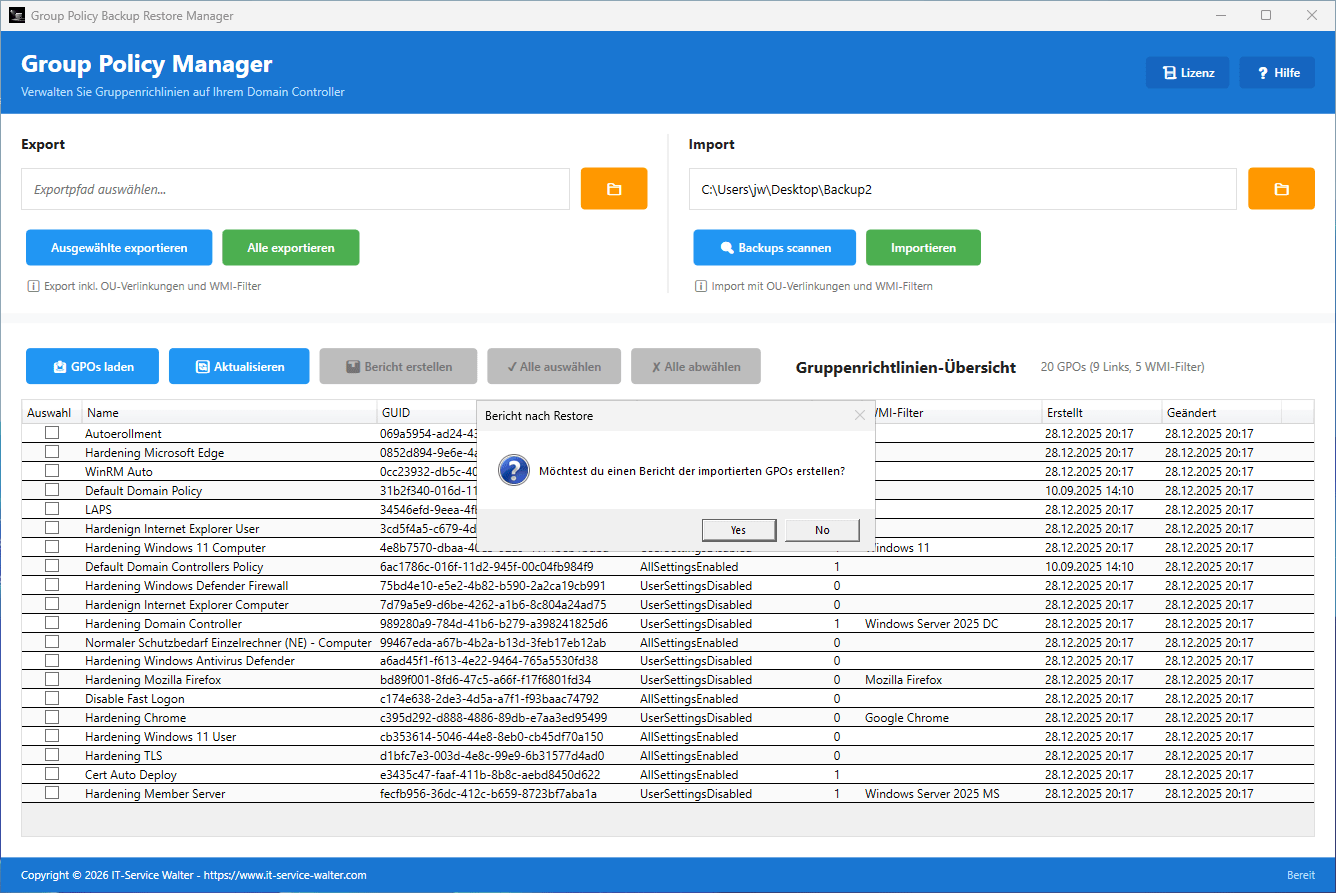Viewport: 1336px width, 893px height.
Task: Click the app icon in title bar
Action: (x=17, y=16)
